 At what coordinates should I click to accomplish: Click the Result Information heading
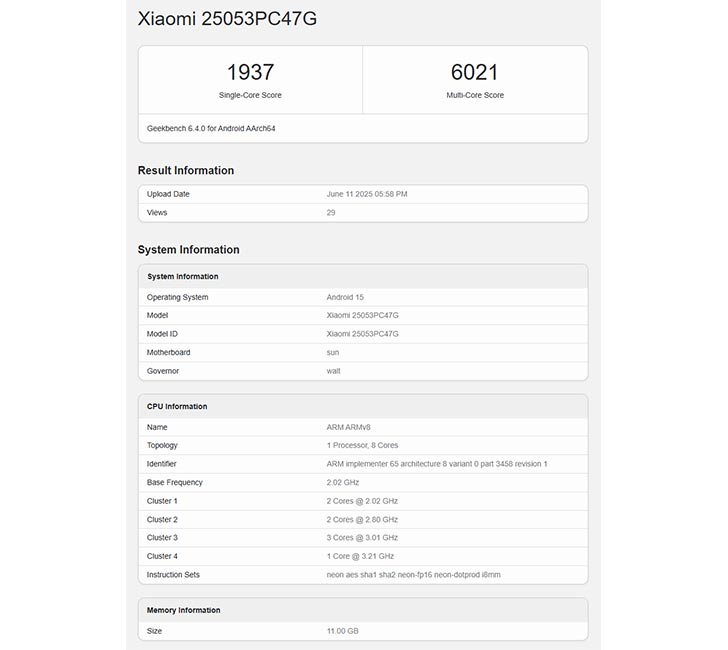pyautogui.click(x=186, y=170)
